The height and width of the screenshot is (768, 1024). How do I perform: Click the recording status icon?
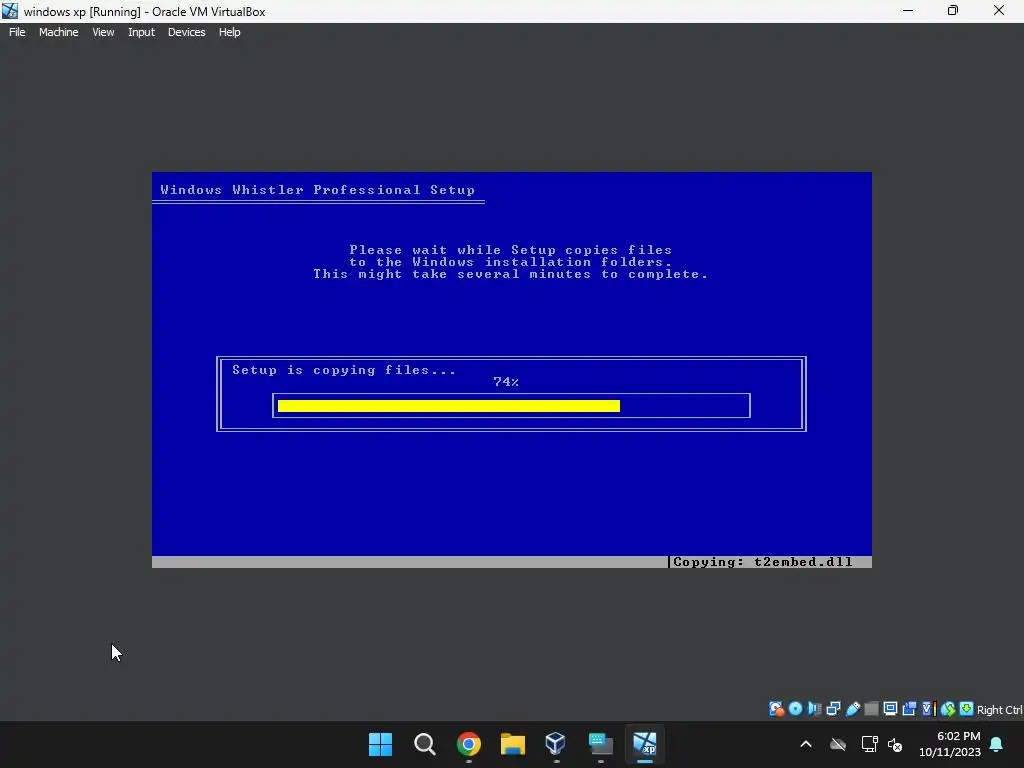point(909,709)
